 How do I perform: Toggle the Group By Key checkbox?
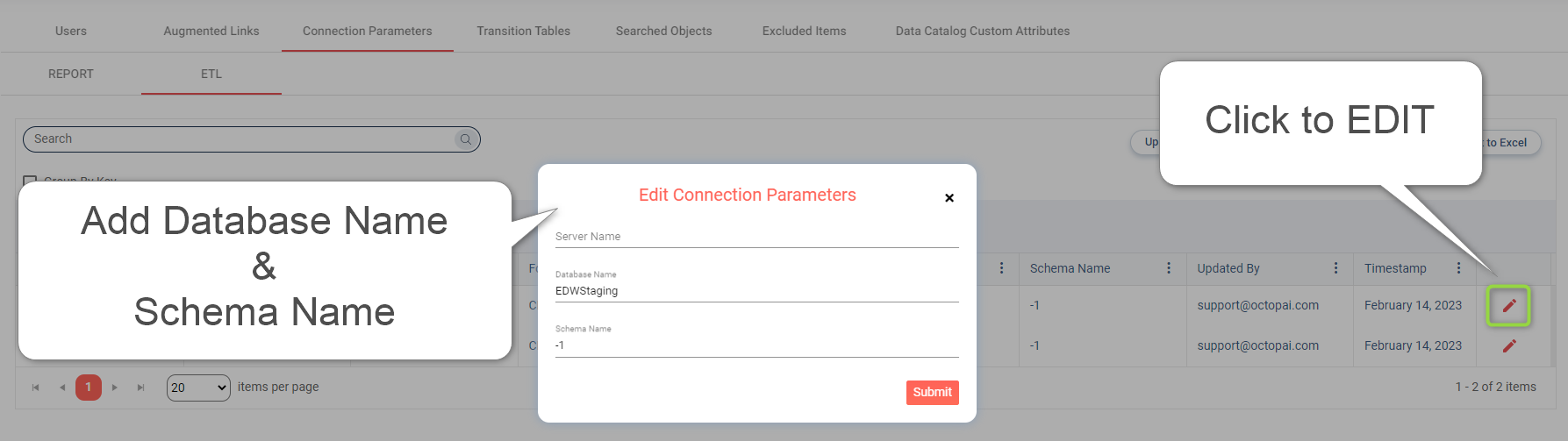pos(30,181)
